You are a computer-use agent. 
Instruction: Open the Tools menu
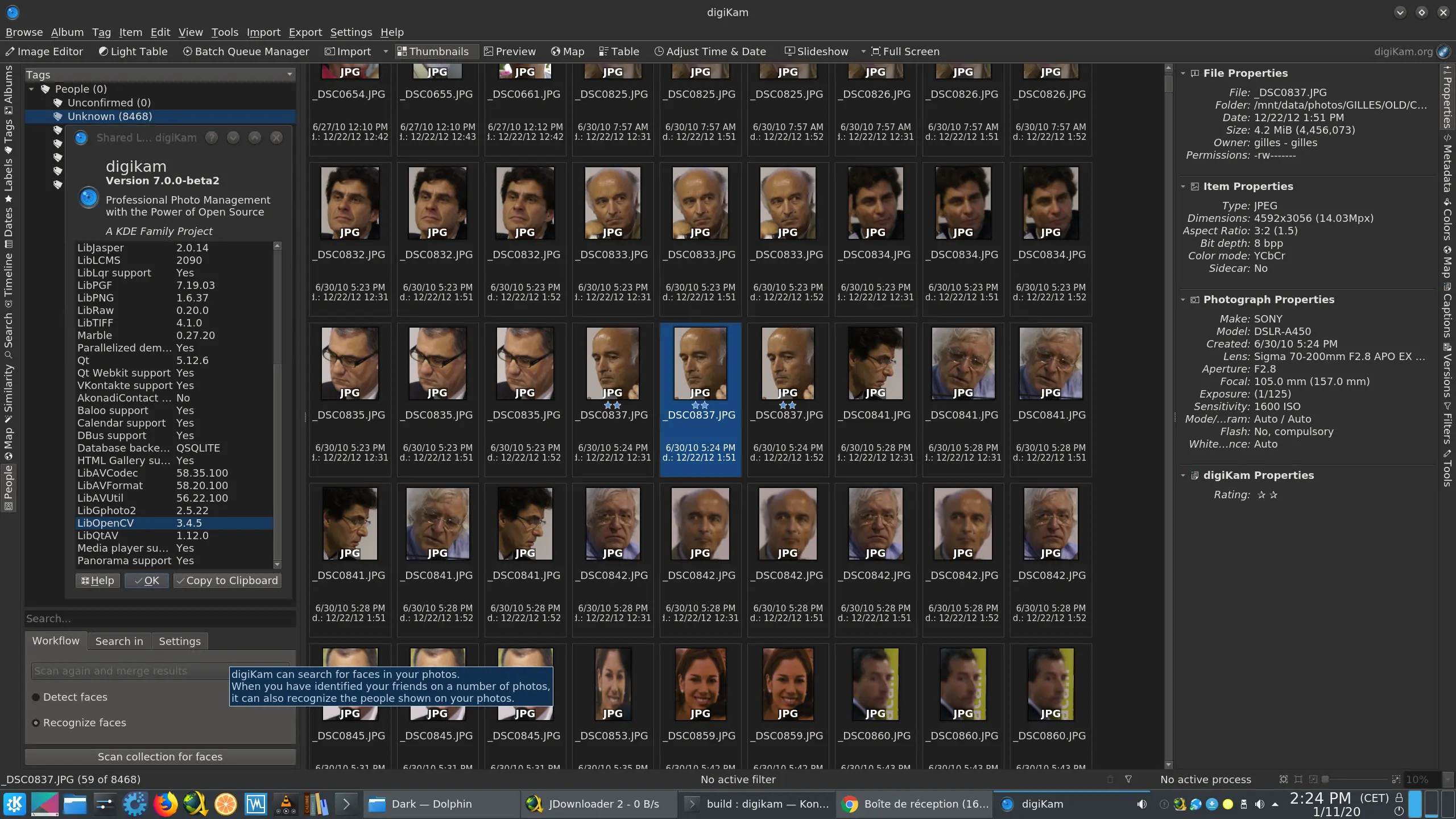225,32
